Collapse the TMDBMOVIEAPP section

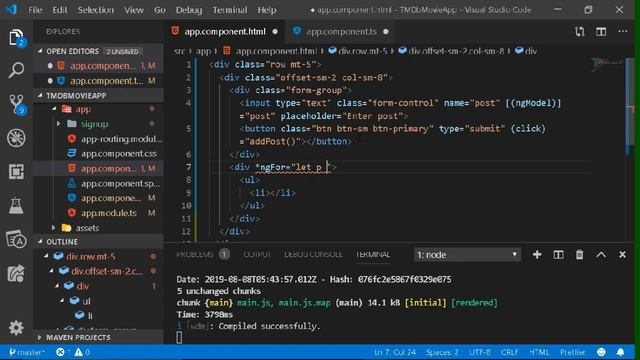pyautogui.click(x=40, y=95)
